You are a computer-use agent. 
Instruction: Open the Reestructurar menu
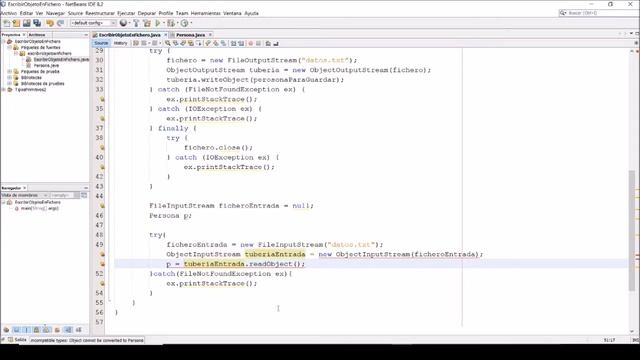pyautogui.click(x=100, y=13)
